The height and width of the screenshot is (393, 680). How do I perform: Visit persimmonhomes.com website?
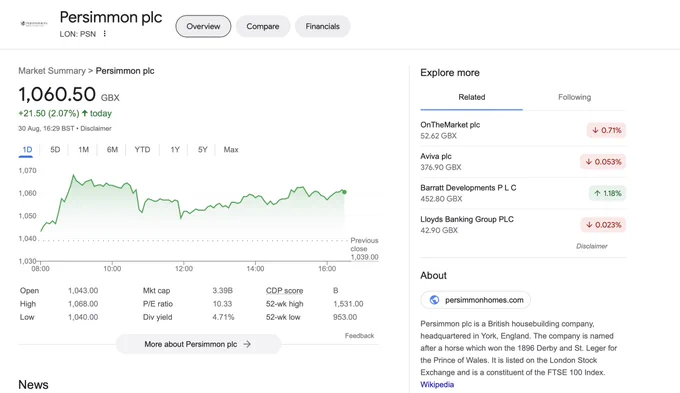click(475, 300)
